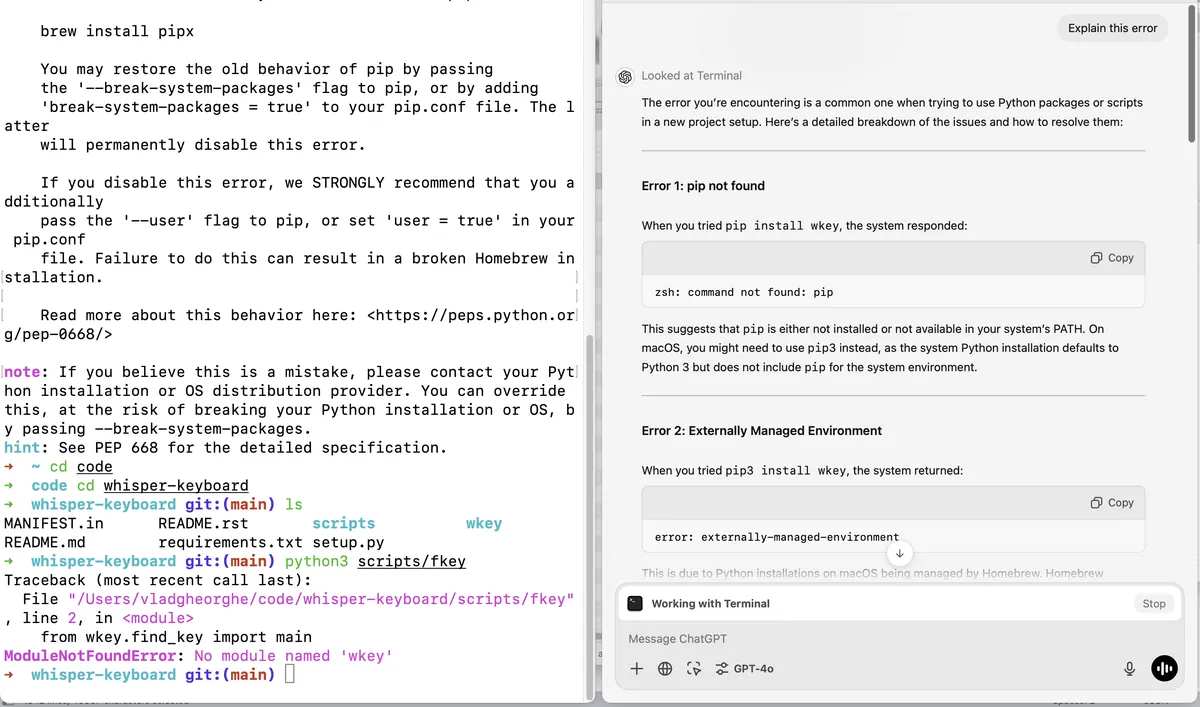1200x707 pixels.
Task: Click the plus attach icon in ChatGPT
Action: [636, 669]
